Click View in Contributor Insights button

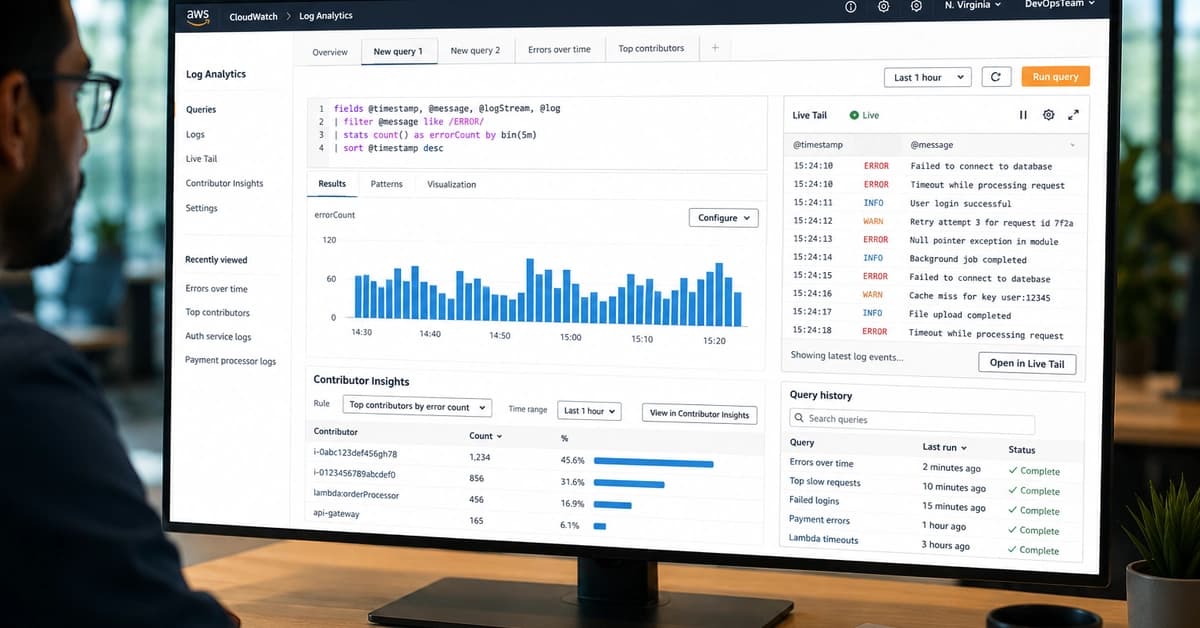[x=700, y=414]
